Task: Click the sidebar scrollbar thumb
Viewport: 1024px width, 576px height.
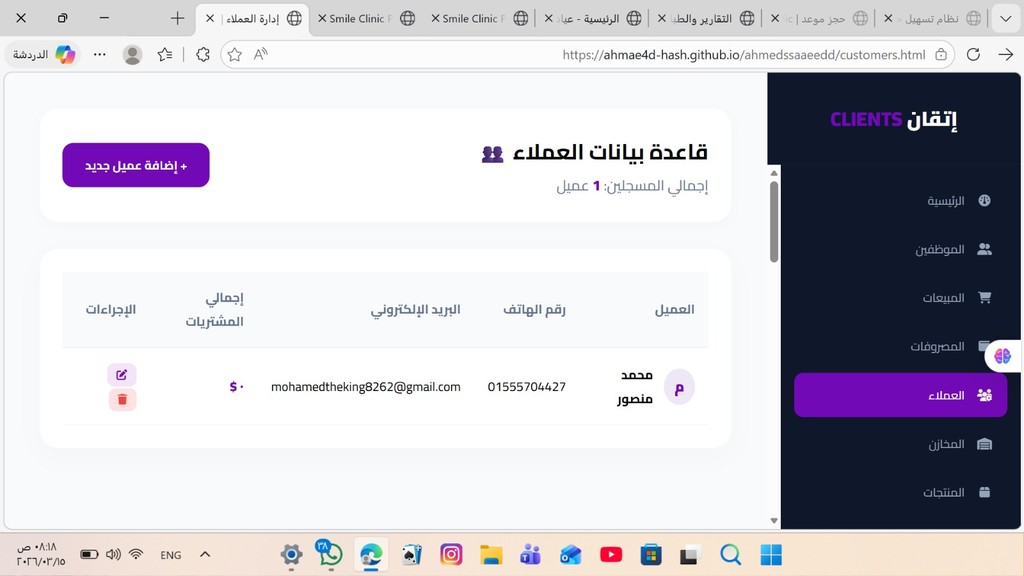Action: (774, 221)
